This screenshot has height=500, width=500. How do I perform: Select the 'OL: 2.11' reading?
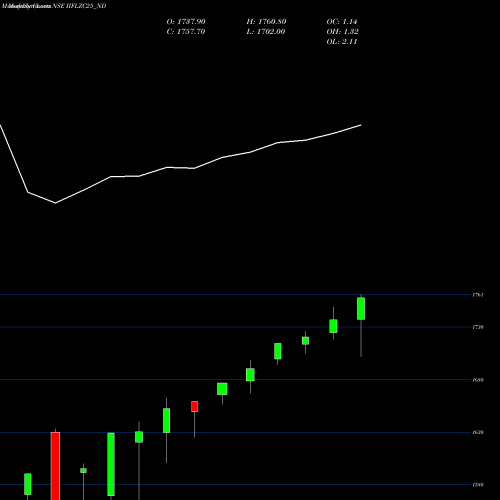(342, 42)
